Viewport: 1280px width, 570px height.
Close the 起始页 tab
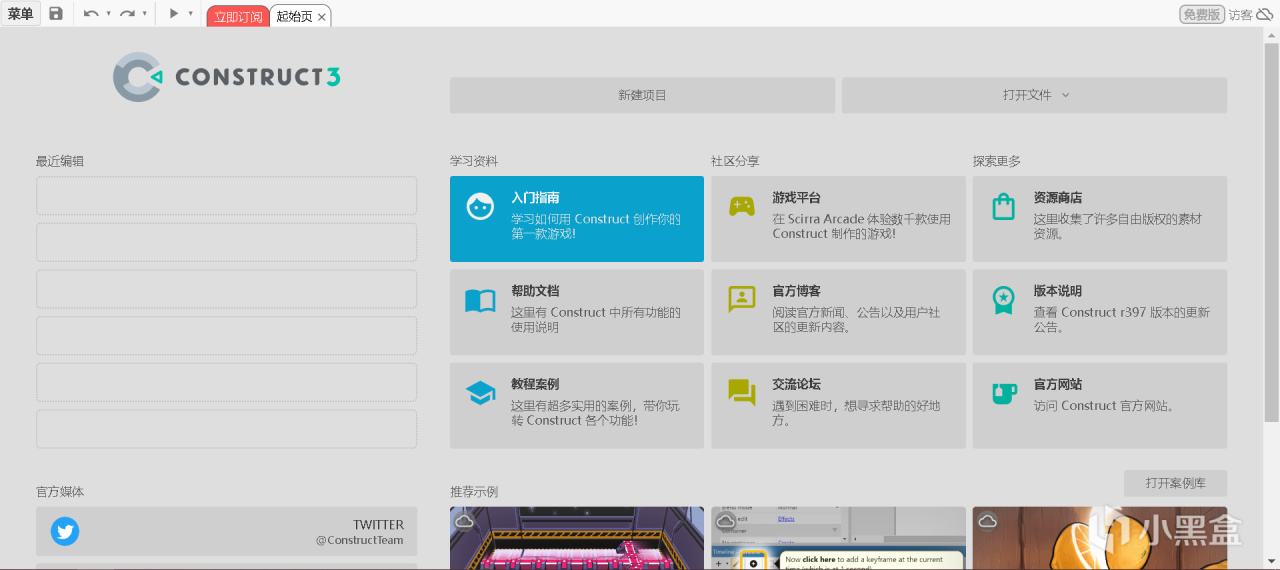321,17
